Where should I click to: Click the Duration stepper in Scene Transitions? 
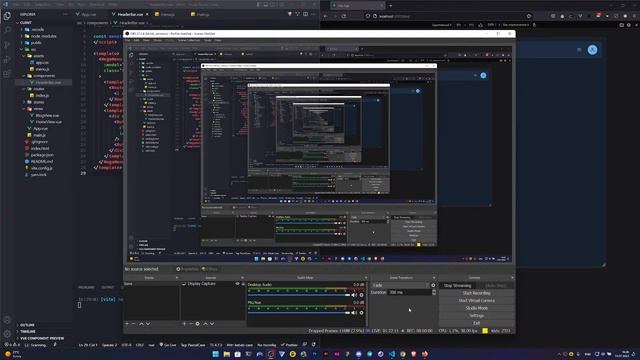[433, 293]
